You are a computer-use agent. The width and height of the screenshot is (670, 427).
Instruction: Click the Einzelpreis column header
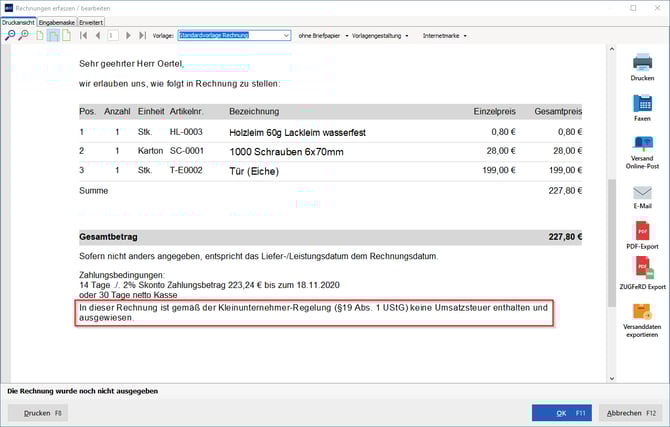point(494,112)
